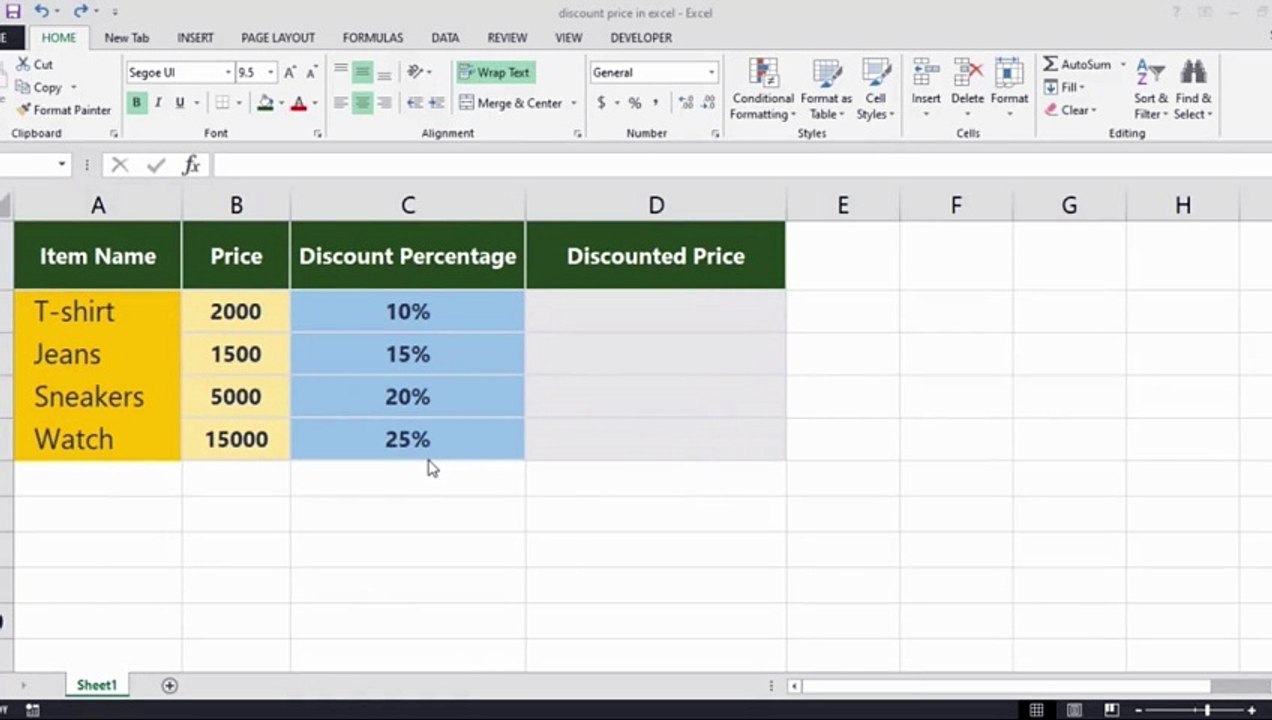
Task: Switch to the REVIEW tab
Action: point(507,38)
